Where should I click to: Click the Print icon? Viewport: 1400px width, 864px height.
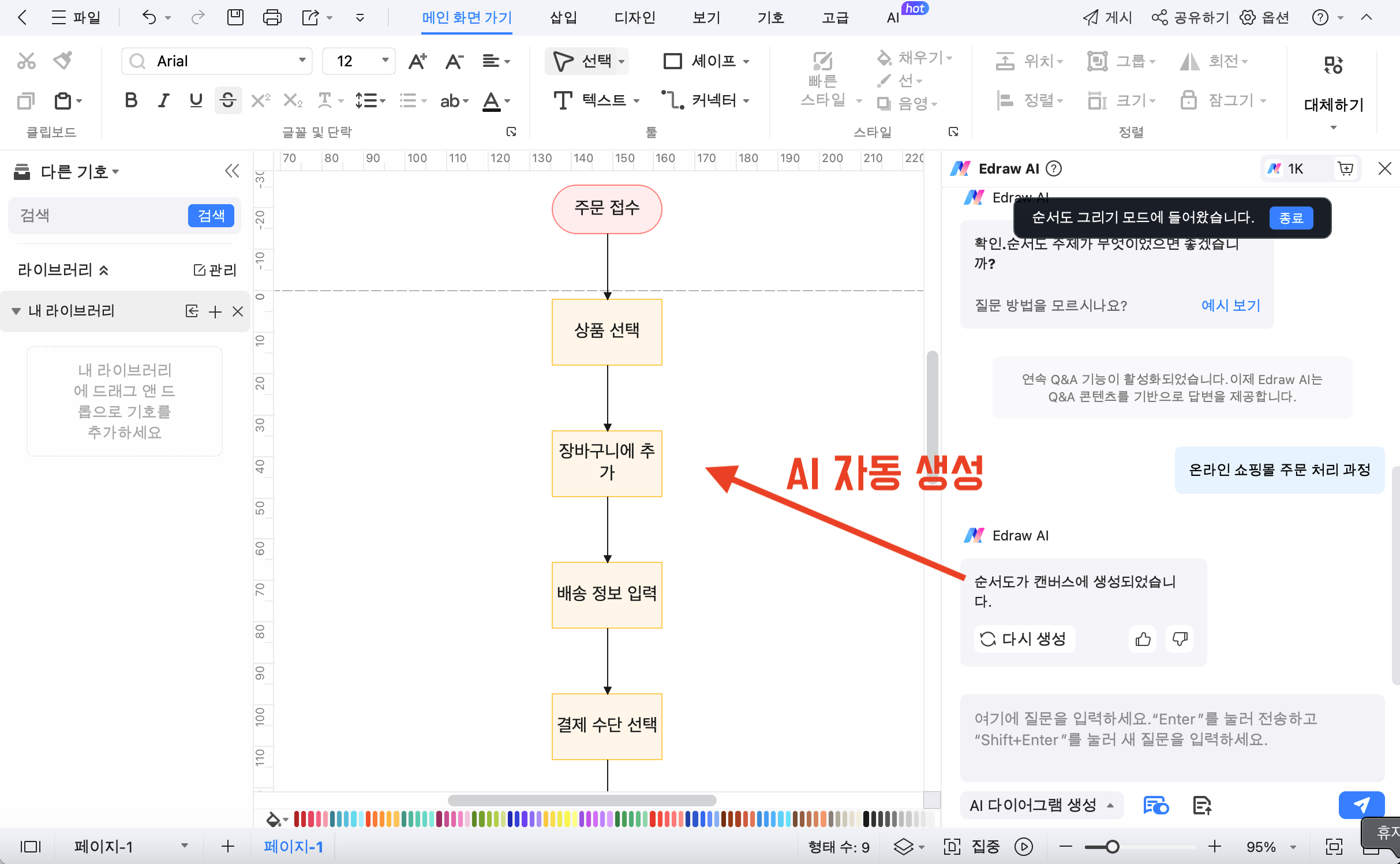[272, 18]
